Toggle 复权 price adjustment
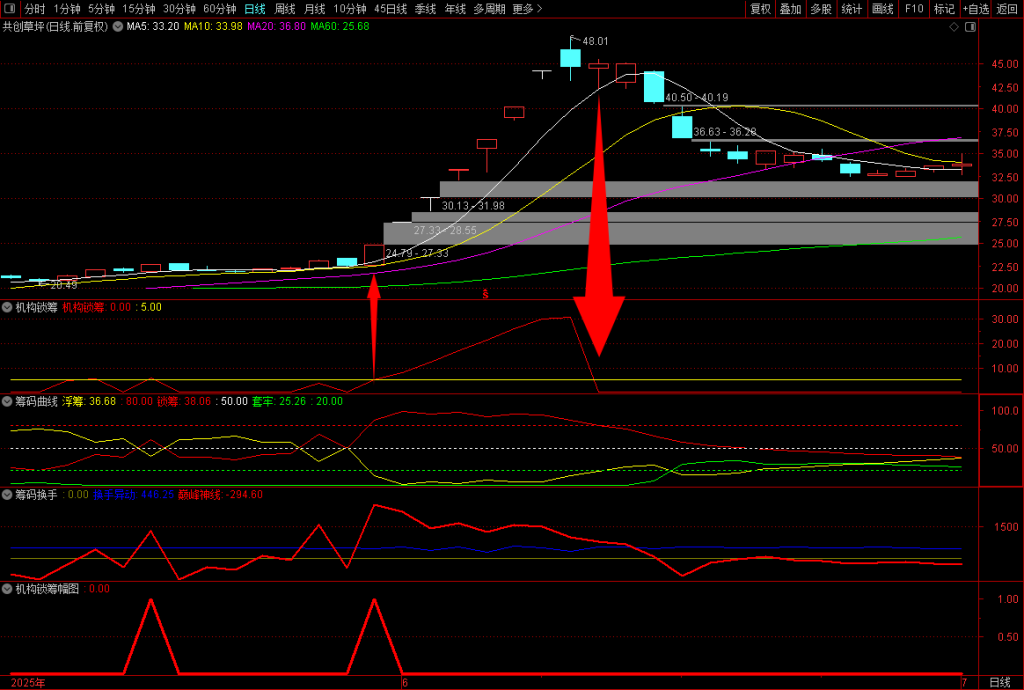The height and width of the screenshot is (690, 1024). (x=760, y=9)
